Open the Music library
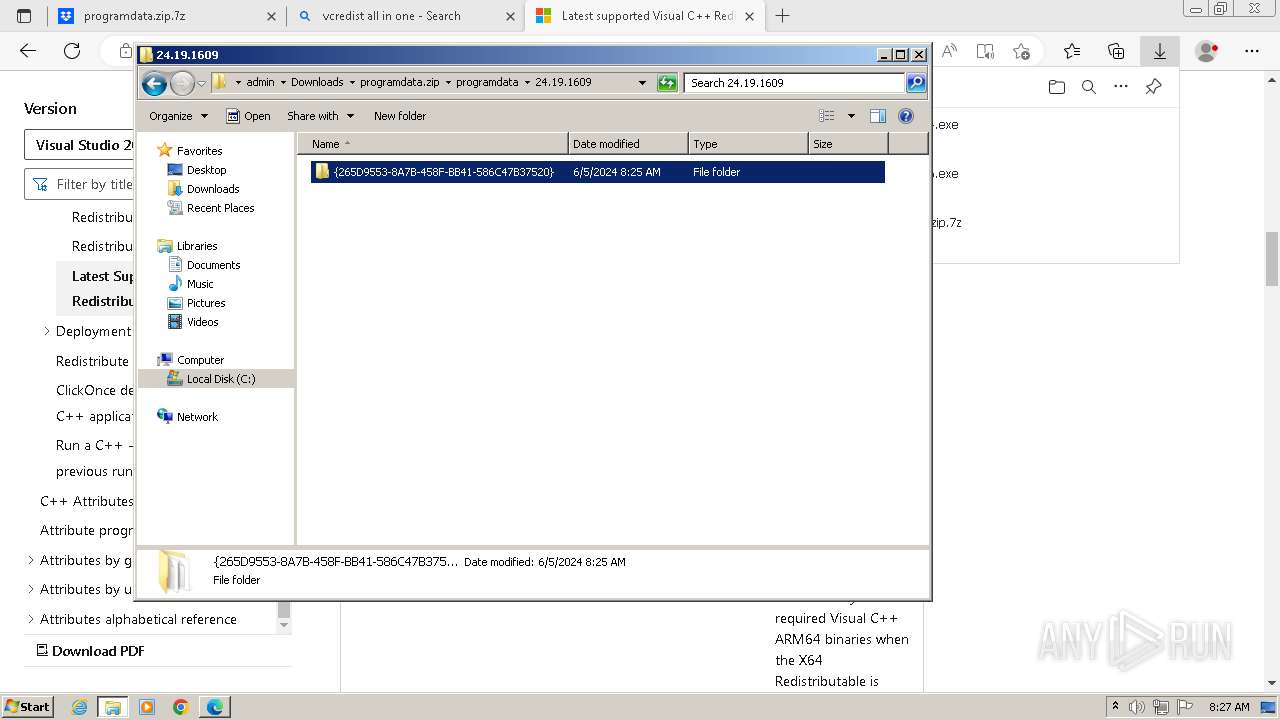The image size is (1280, 720). [200, 284]
